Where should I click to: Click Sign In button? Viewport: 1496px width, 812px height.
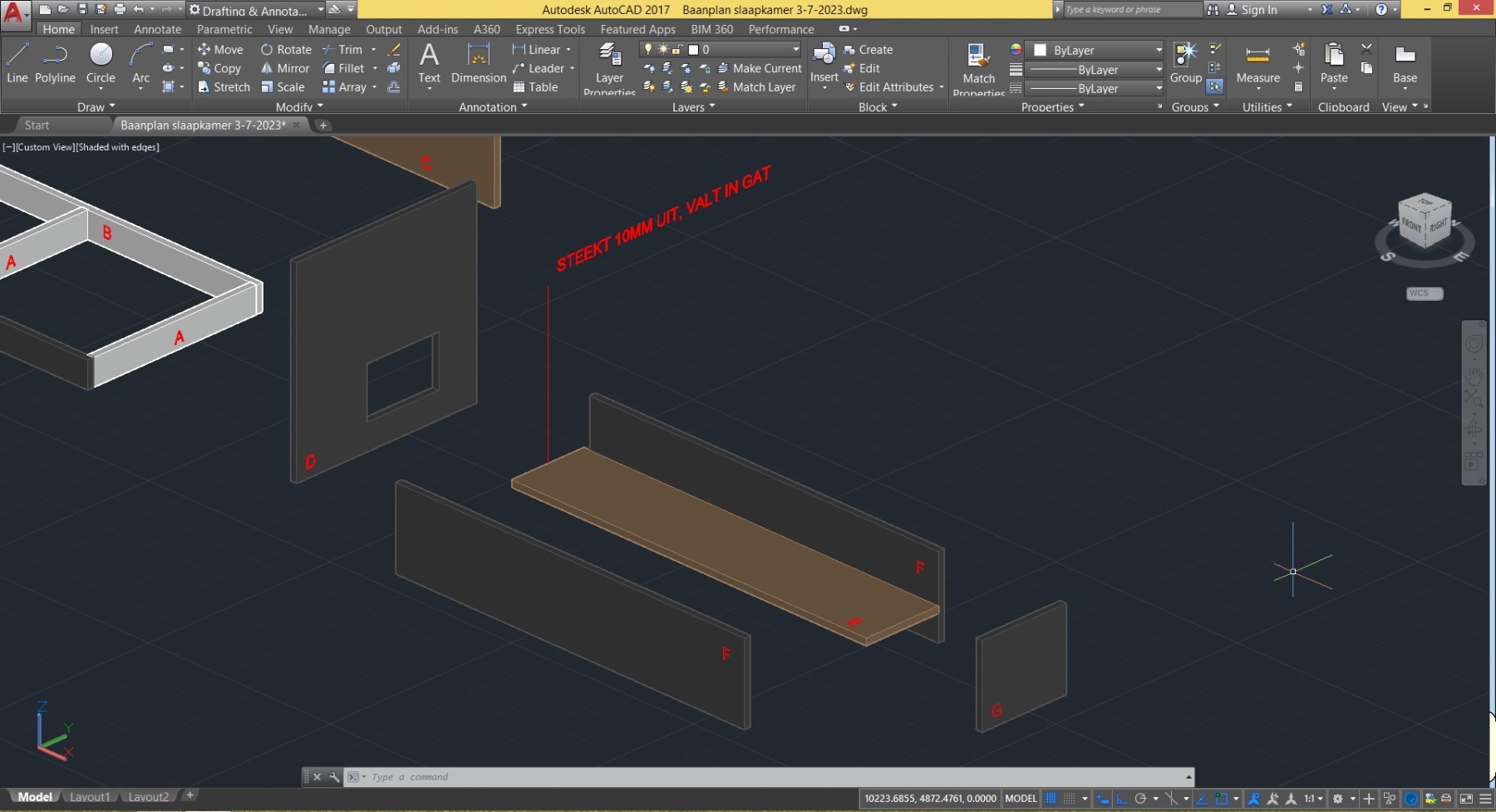pos(1252,10)
